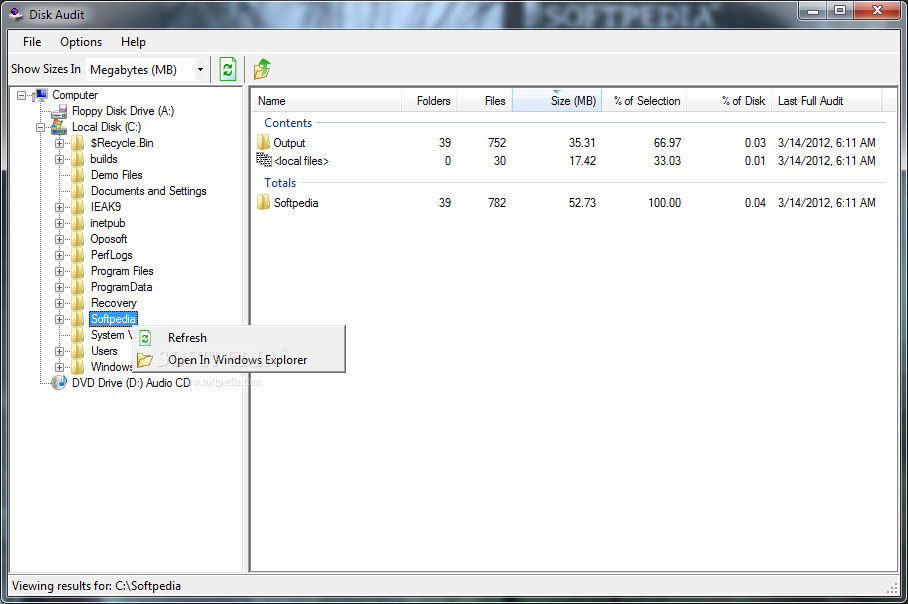Screen dimensions: 908x604
Task: Sort by the Files column header
Action: pyautogui.click(x=484, y=101)
